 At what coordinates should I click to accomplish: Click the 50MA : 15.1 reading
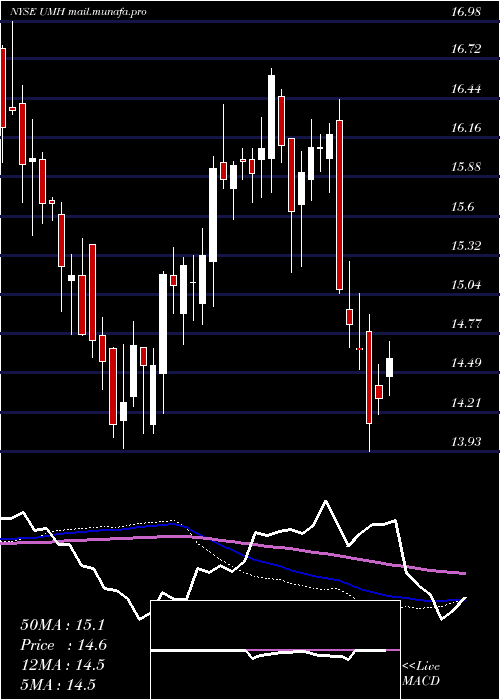62,625
